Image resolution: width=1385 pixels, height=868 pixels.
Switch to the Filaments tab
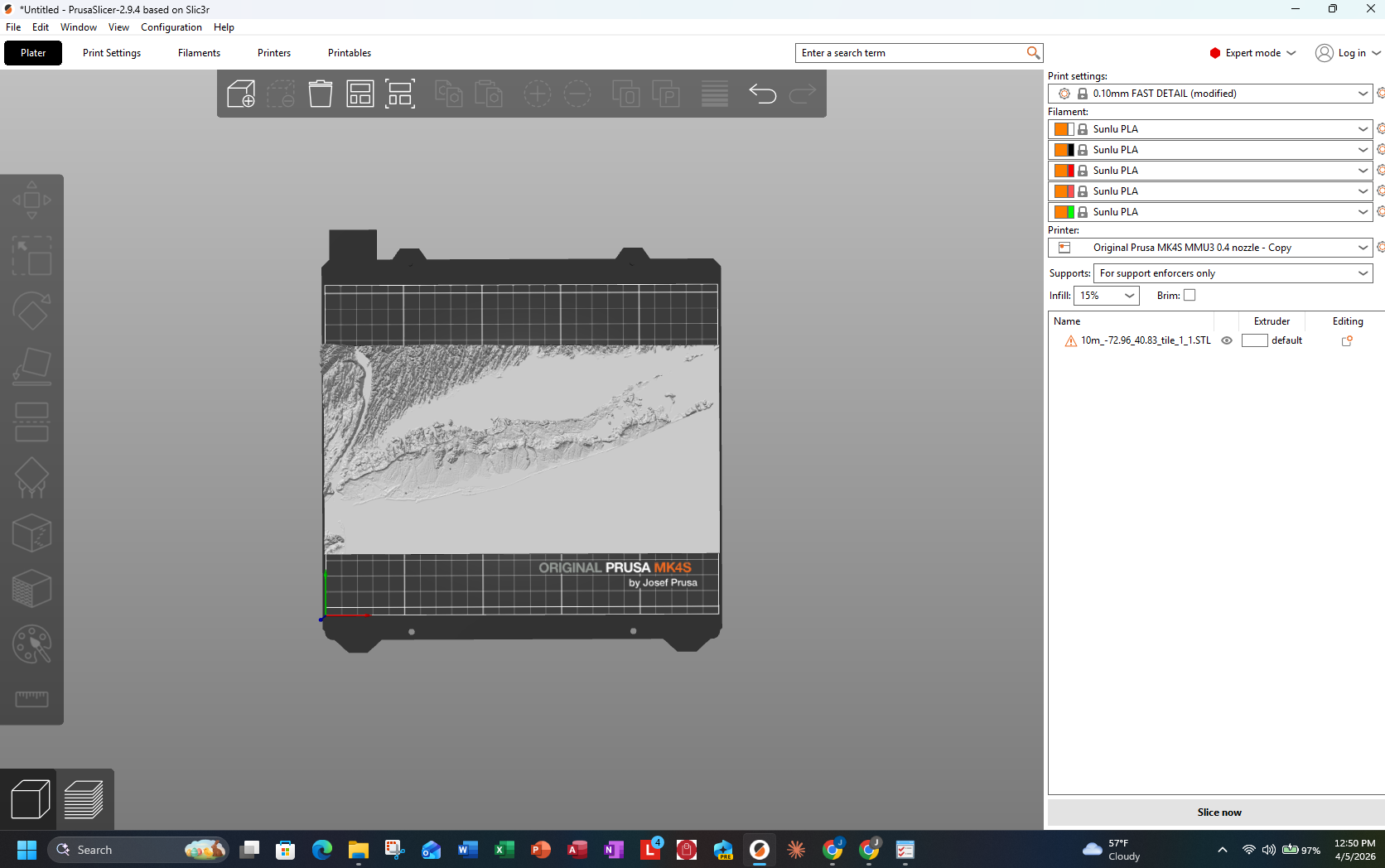[199, 53]
